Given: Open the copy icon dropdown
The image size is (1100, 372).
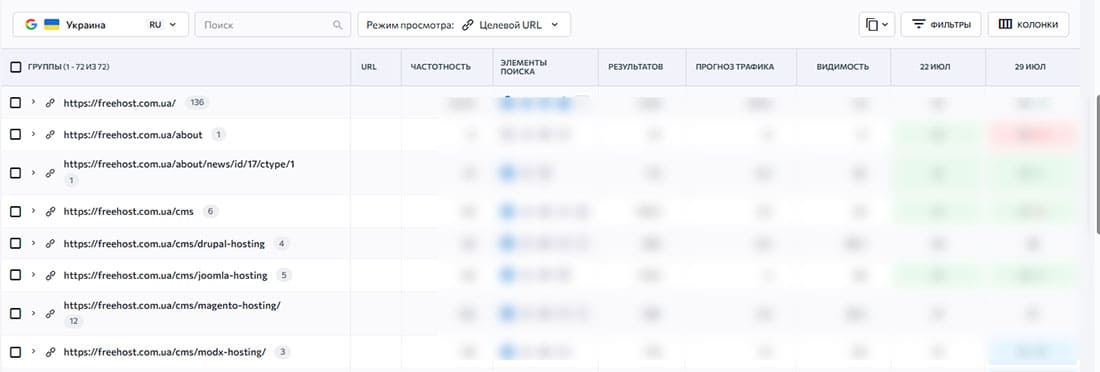Looking at the screenshot, I should (x=876, y=25).
